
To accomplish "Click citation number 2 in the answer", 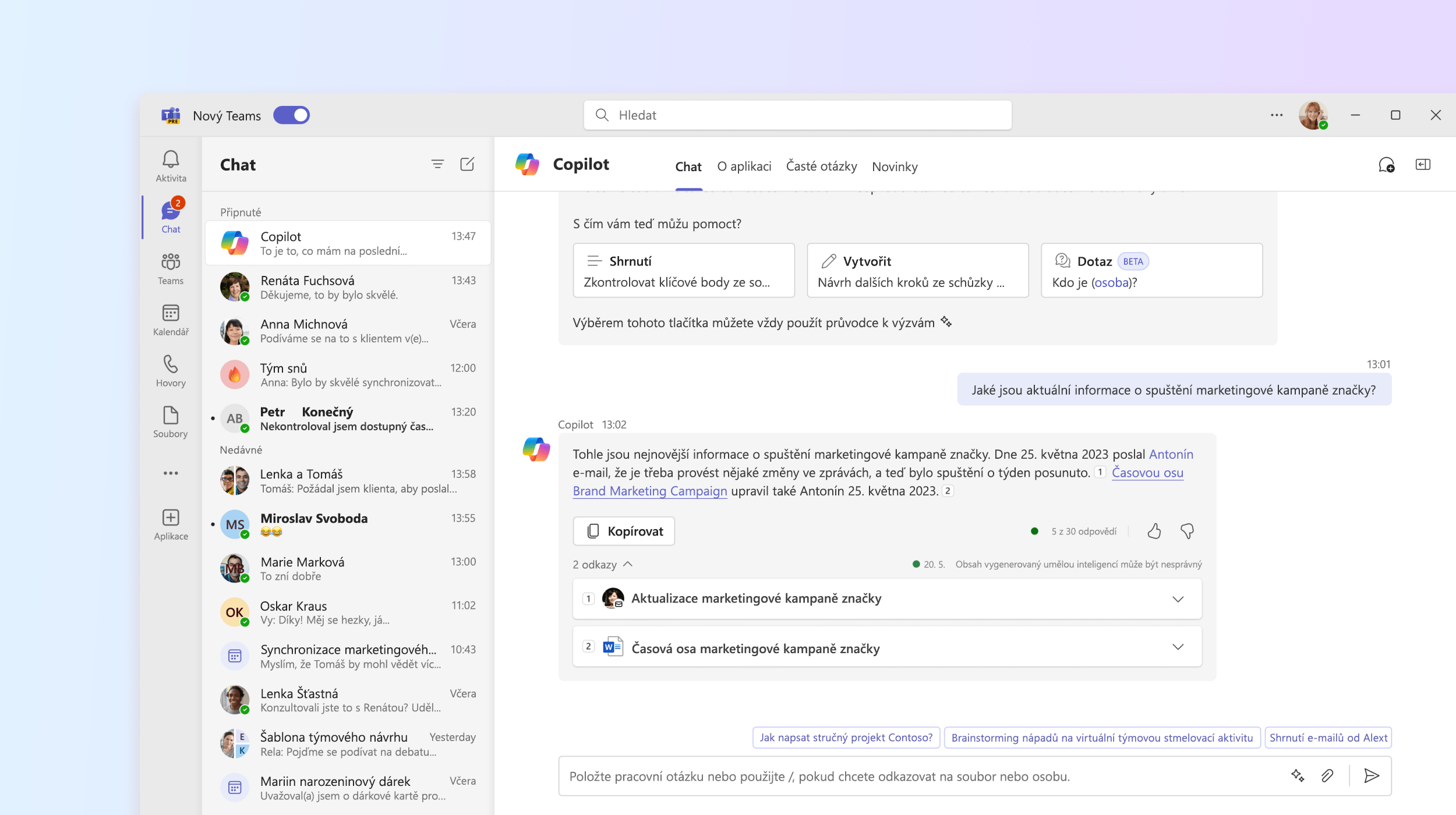I will (x=948, y=491).
